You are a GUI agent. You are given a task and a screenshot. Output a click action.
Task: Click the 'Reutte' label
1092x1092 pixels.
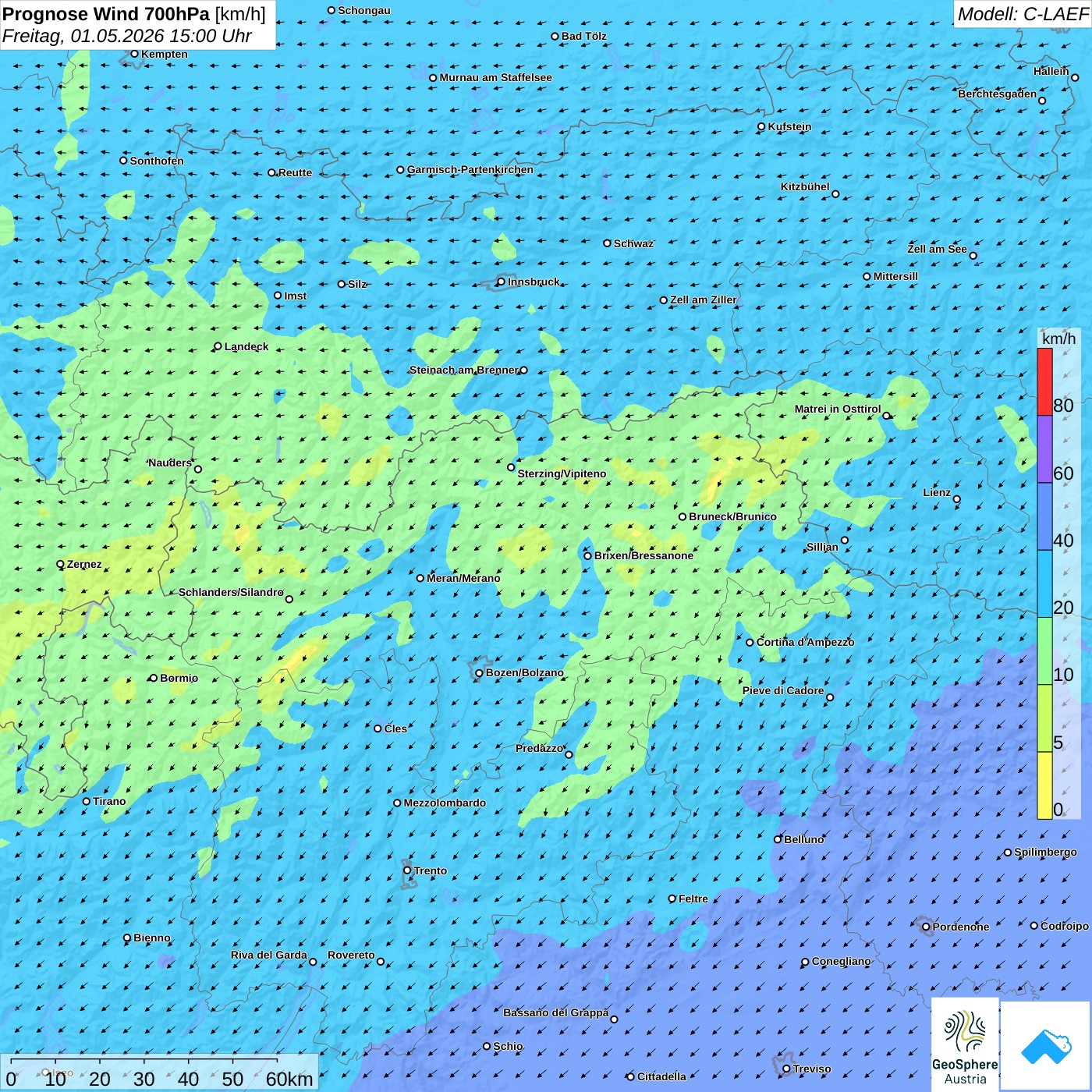click(296, 172)
